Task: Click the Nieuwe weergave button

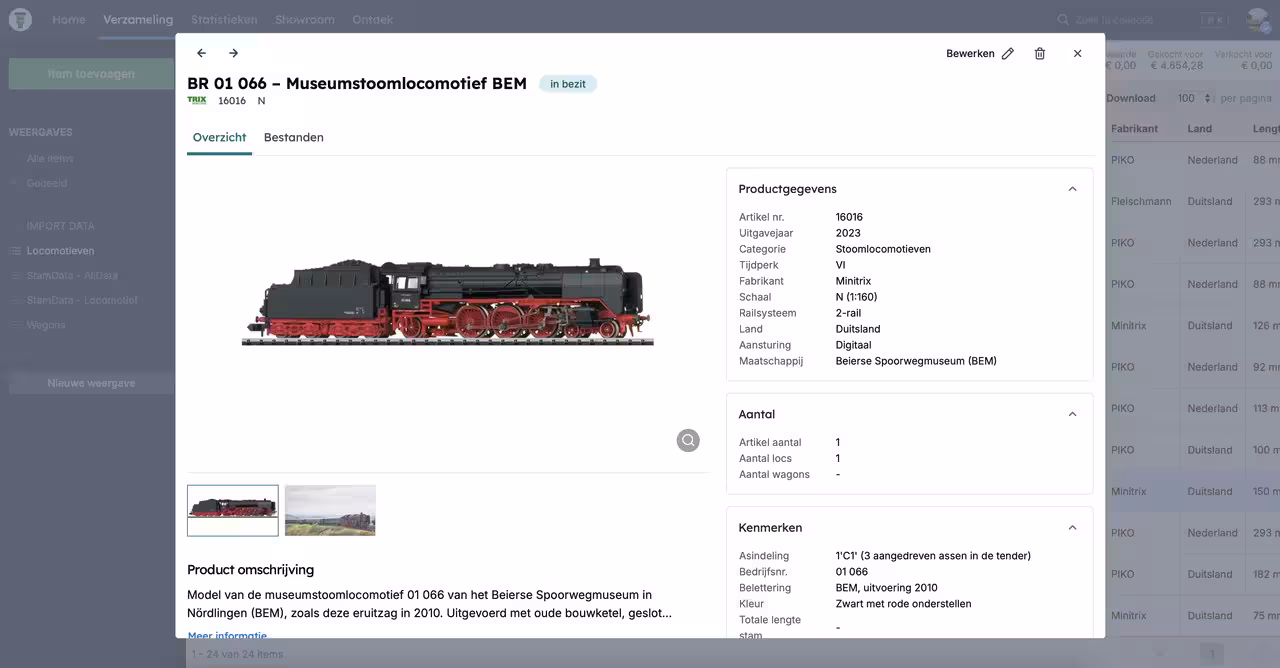Action: 91,383
